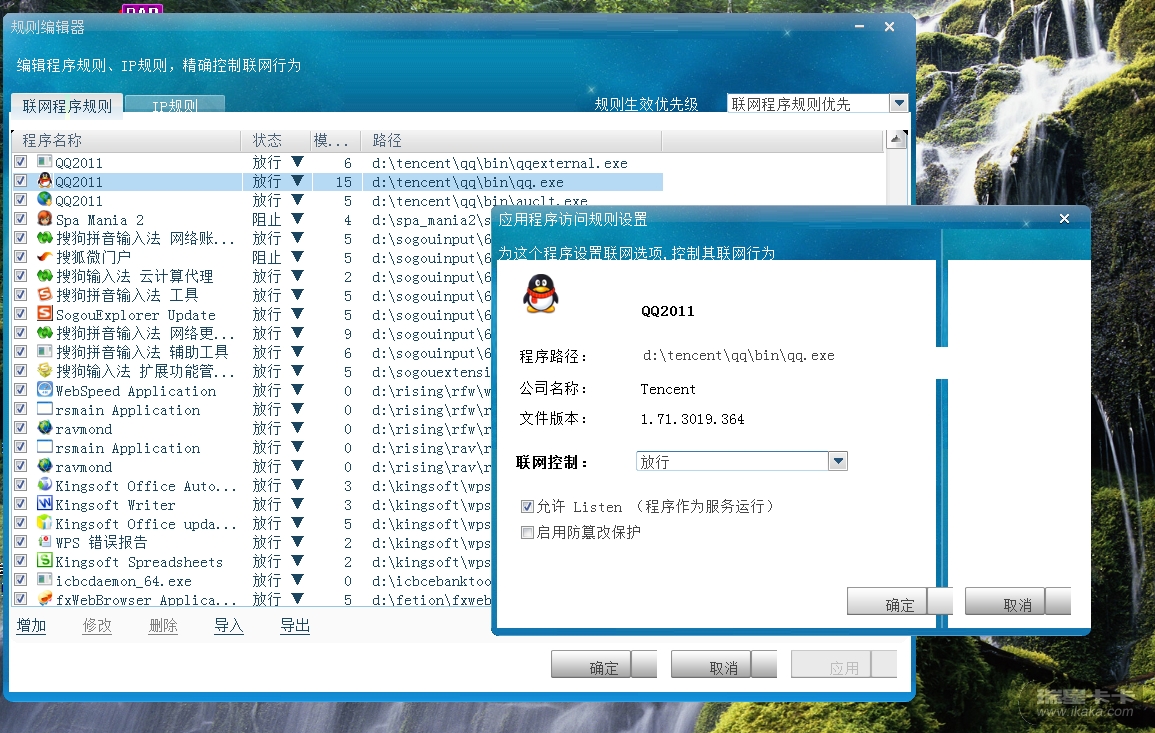Click the 增加 link
Screen dimensions: 1155x733
31,625
